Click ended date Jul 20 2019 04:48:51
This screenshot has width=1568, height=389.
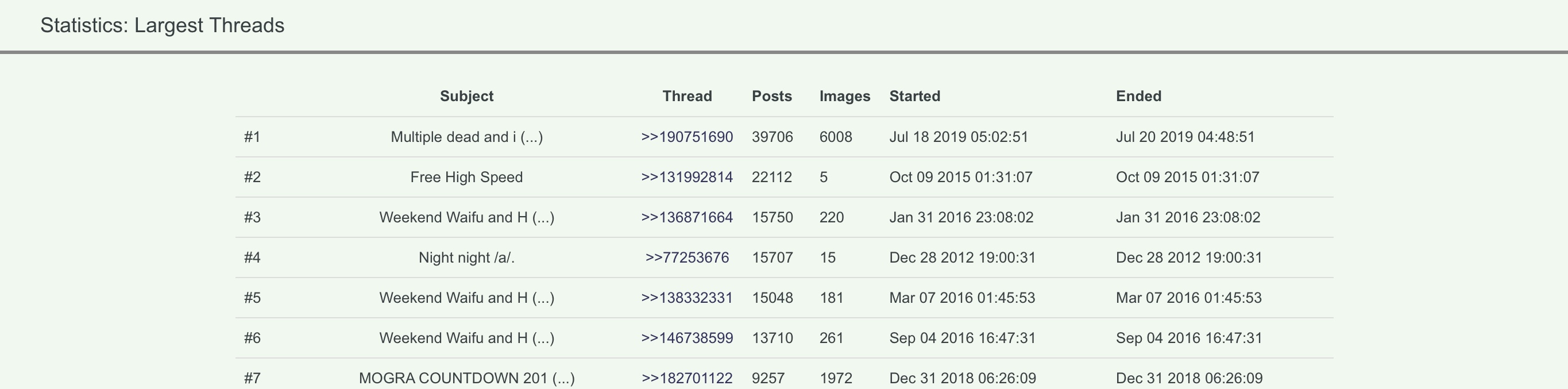[1185, 137]
